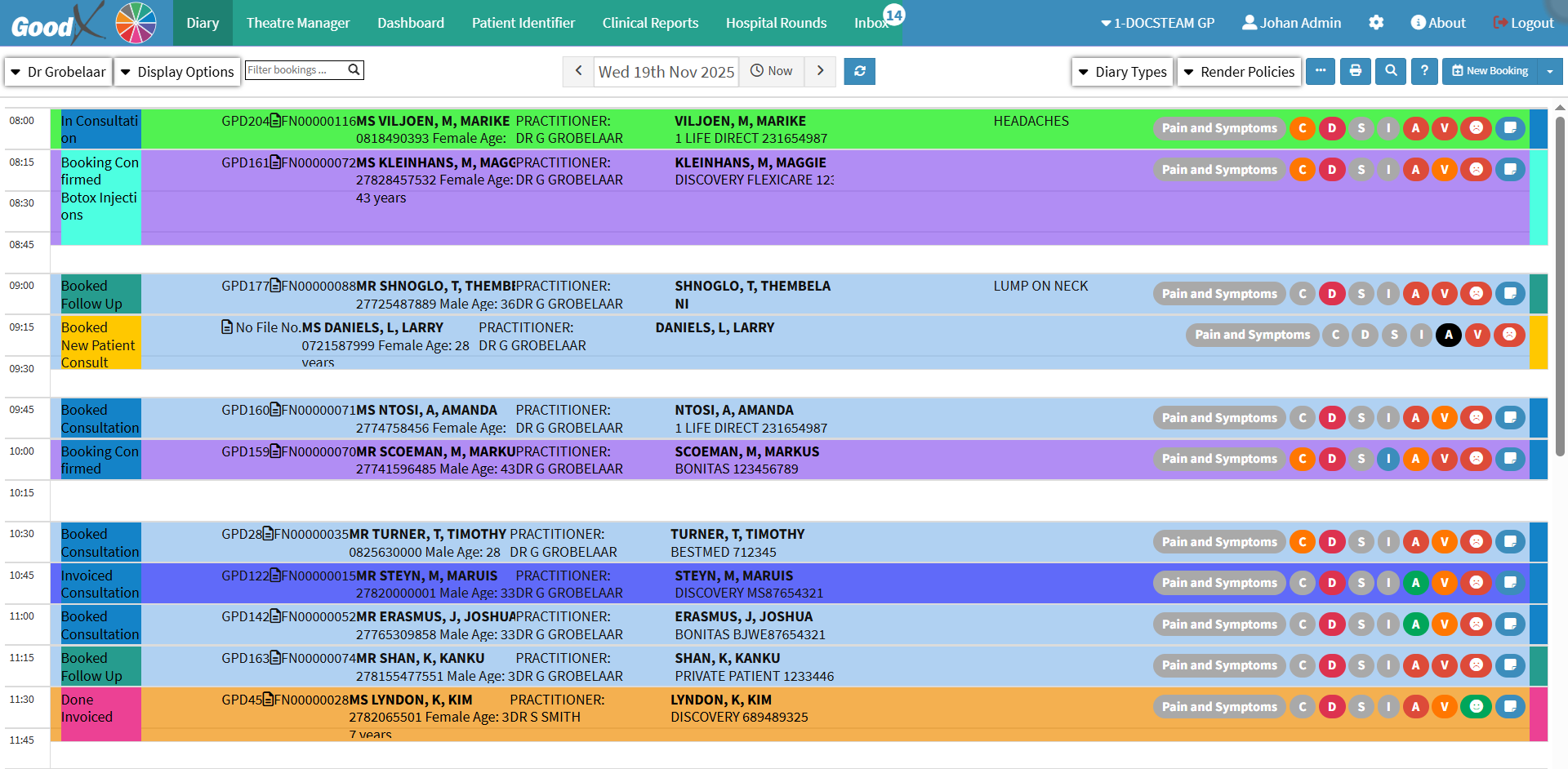1568x769 pixels.
Task: Go to next day with right chevron
Action: [820, 71]
